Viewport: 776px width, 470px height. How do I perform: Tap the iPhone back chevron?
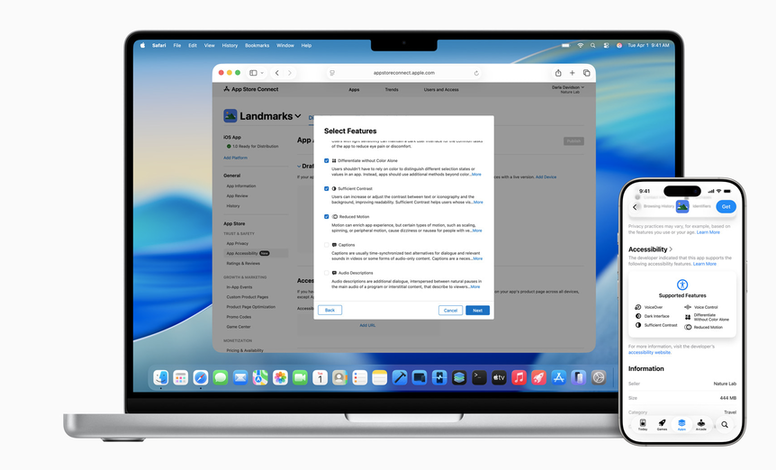coord(635,207)
